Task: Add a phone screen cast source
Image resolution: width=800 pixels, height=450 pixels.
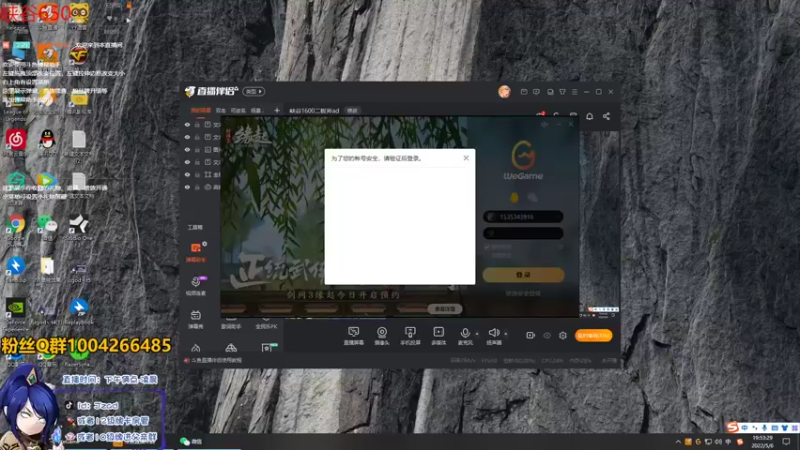Action: [x=410, y=336]
